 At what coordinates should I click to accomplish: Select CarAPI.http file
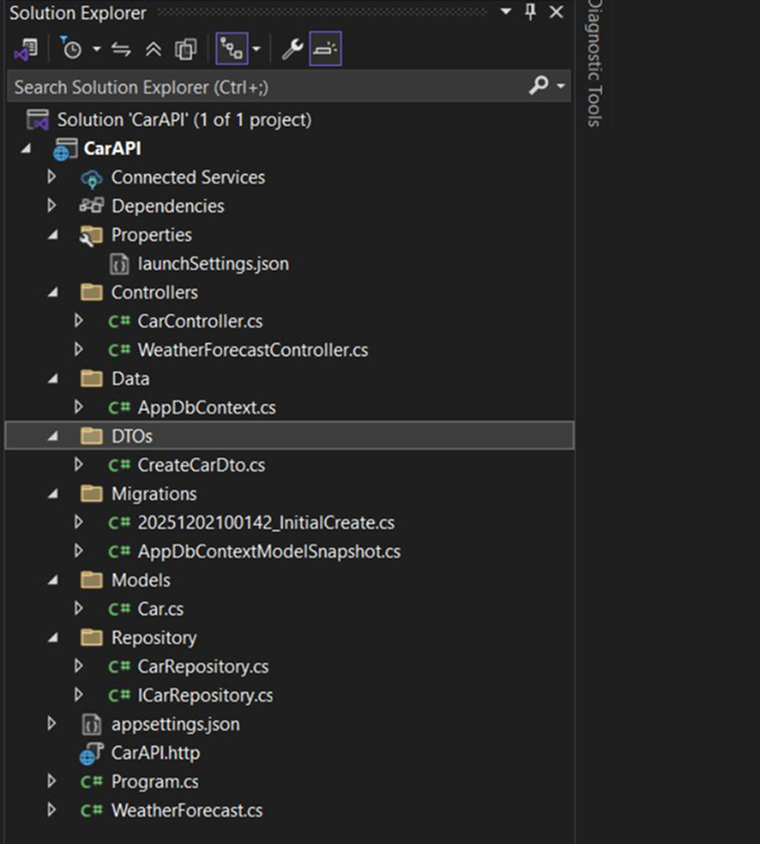[x=156, y=752]
